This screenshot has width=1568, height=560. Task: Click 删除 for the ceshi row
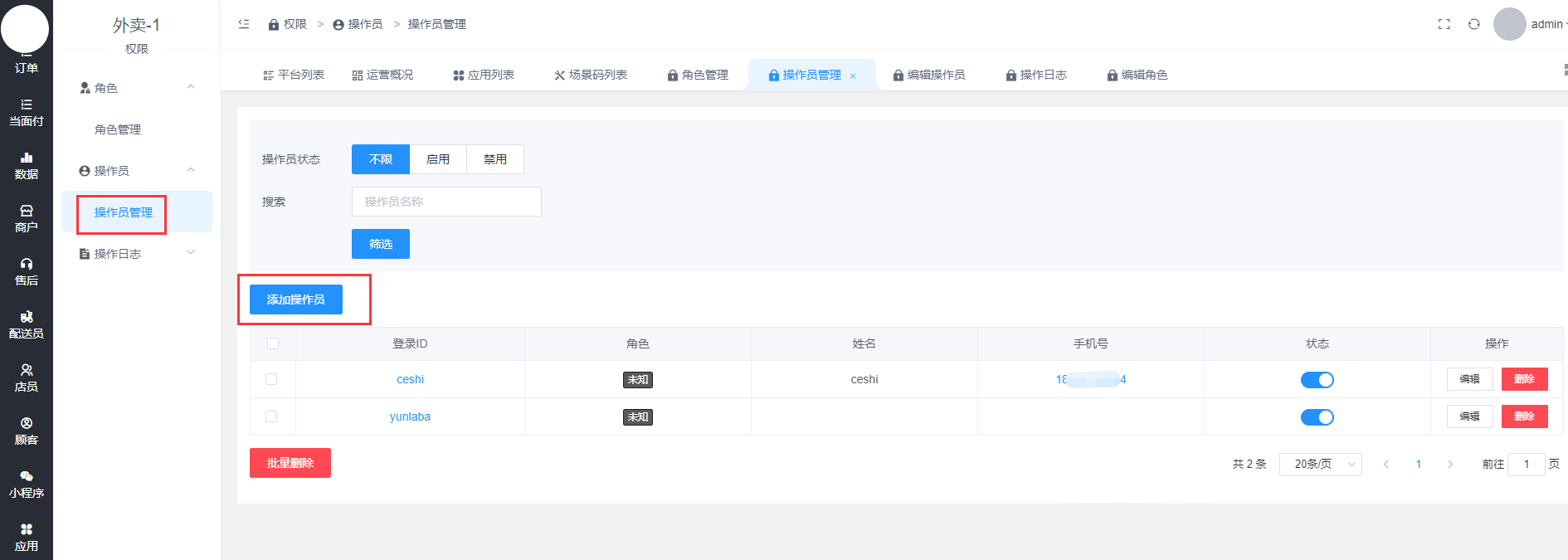click(1525, 379)
